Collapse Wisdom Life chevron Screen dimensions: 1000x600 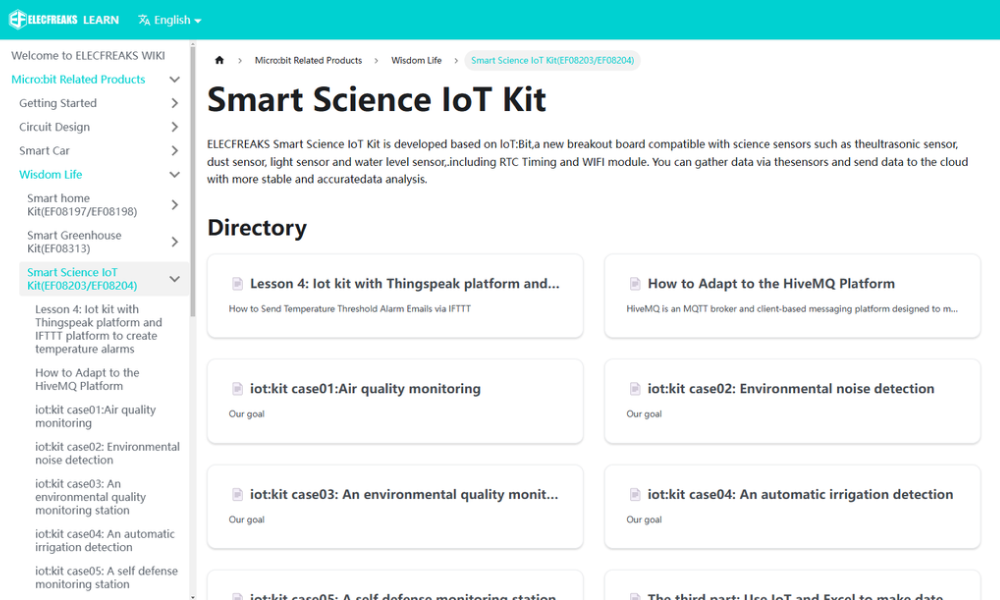tap(174, 174)
